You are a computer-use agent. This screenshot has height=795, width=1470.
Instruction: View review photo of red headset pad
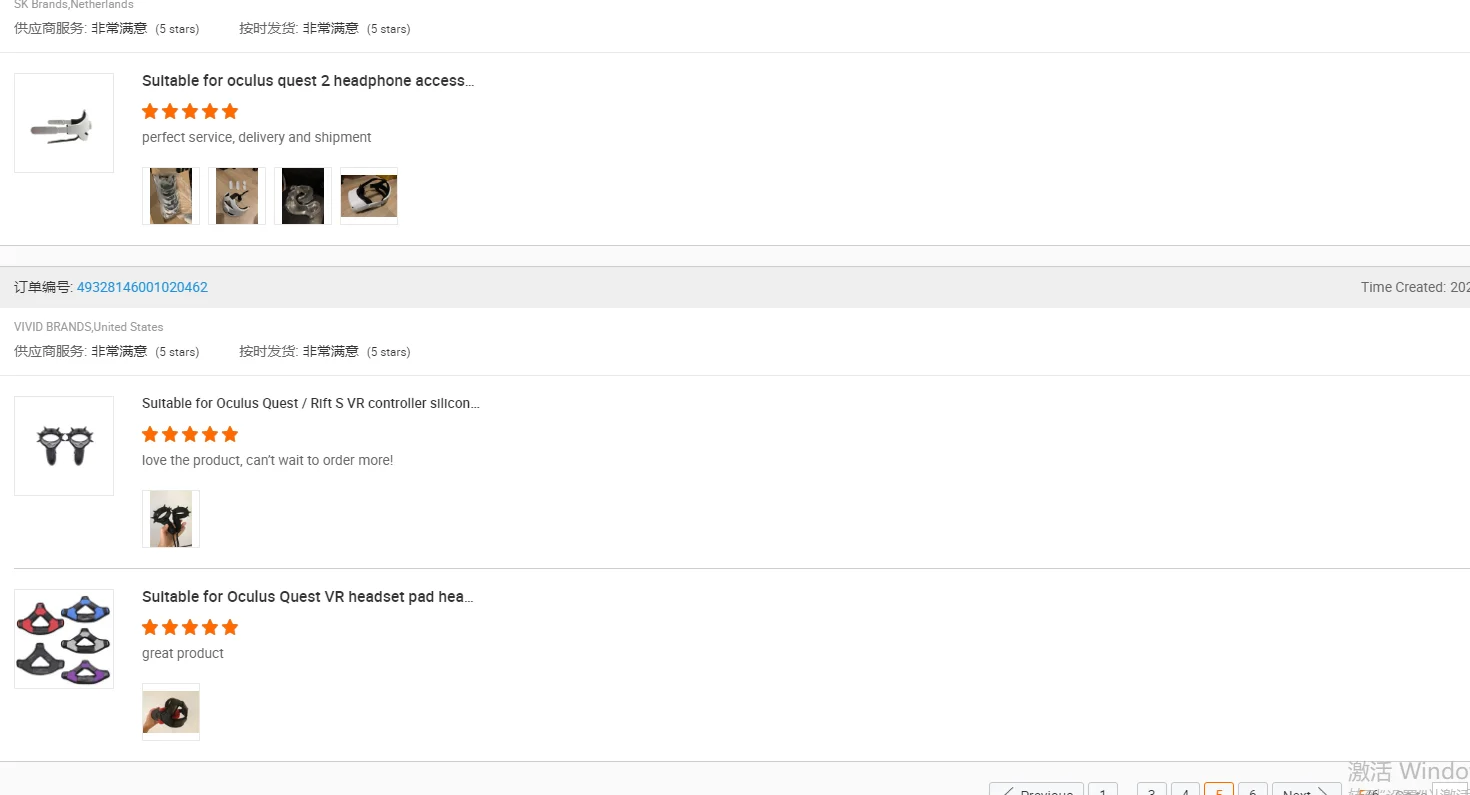pyautogui.click(x=171, y=712)
